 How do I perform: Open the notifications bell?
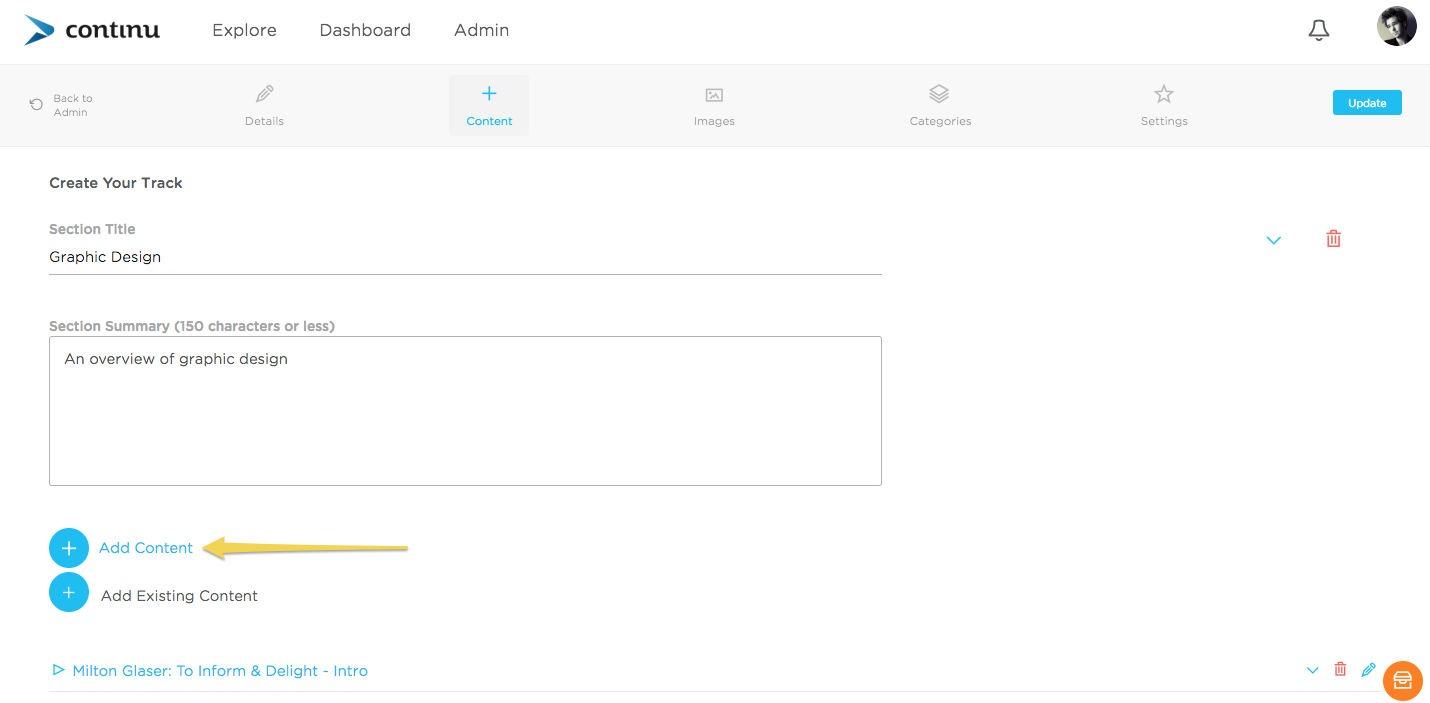coord(1319,30)
